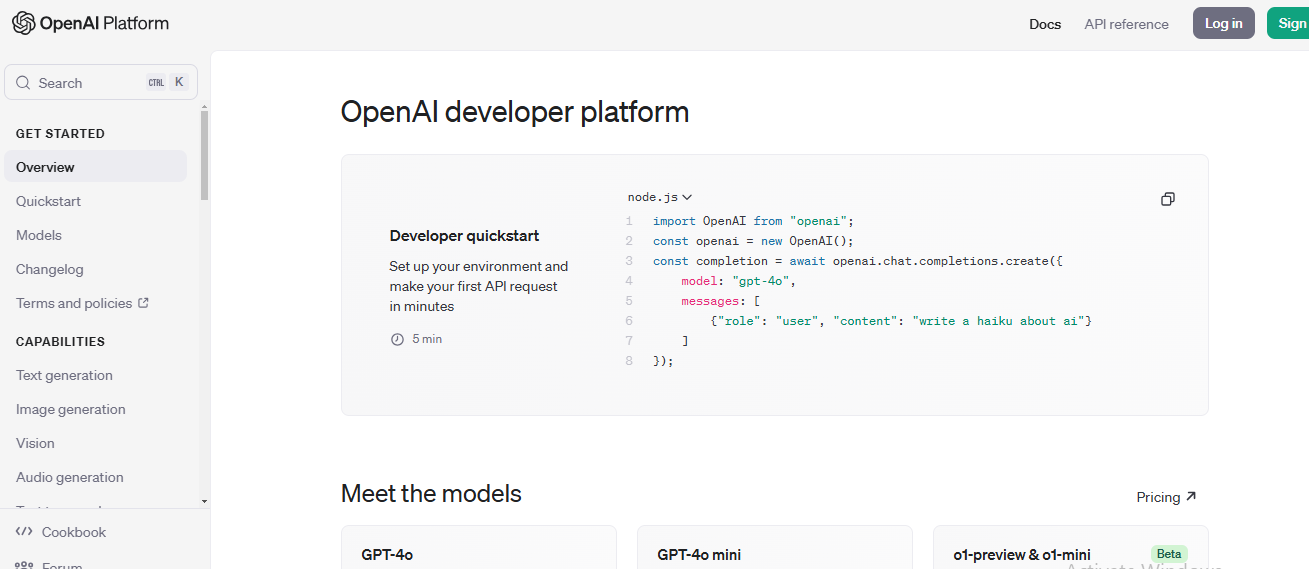1309x569 pixels.
Task: Click the sidebar scroll down arrow
Action: [x=204, y=501]
